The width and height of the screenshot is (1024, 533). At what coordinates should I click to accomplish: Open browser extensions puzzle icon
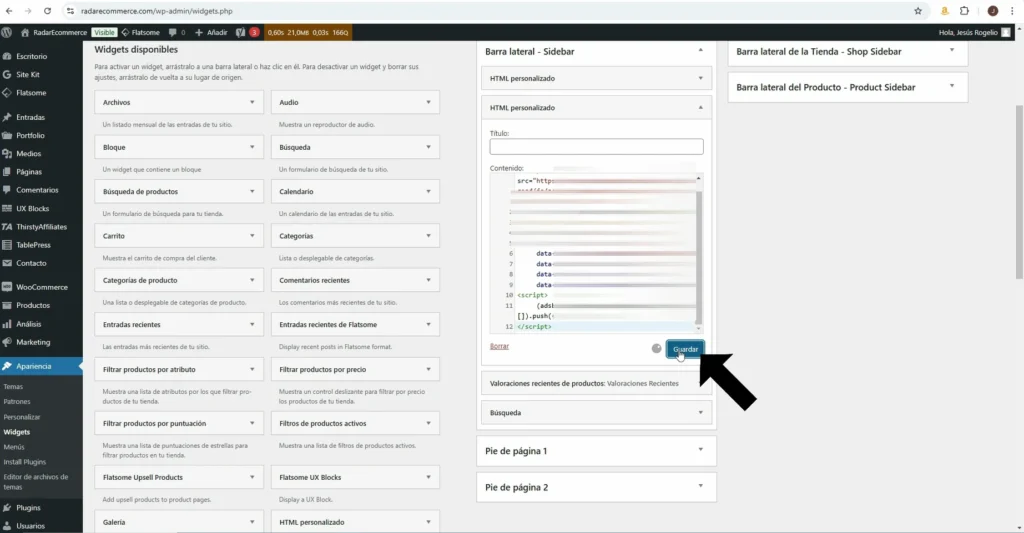point(964,11)
